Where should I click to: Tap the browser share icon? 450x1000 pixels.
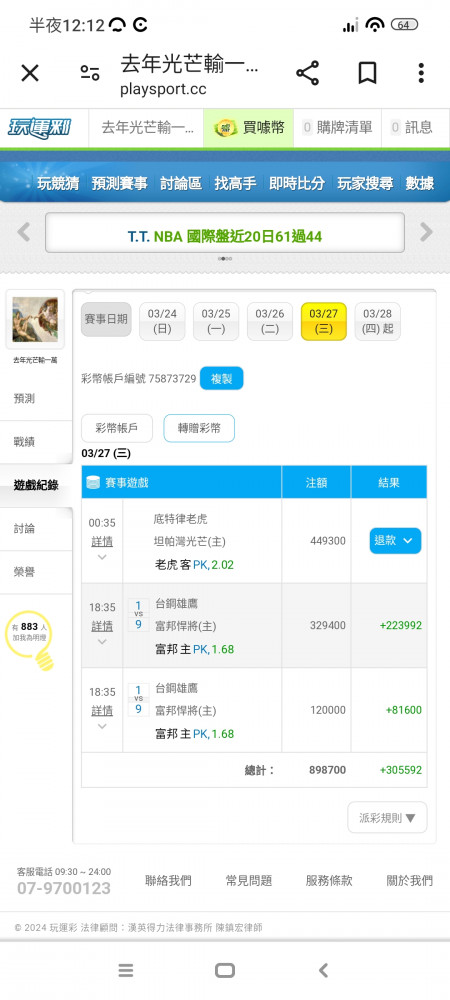tap(307, 73)
